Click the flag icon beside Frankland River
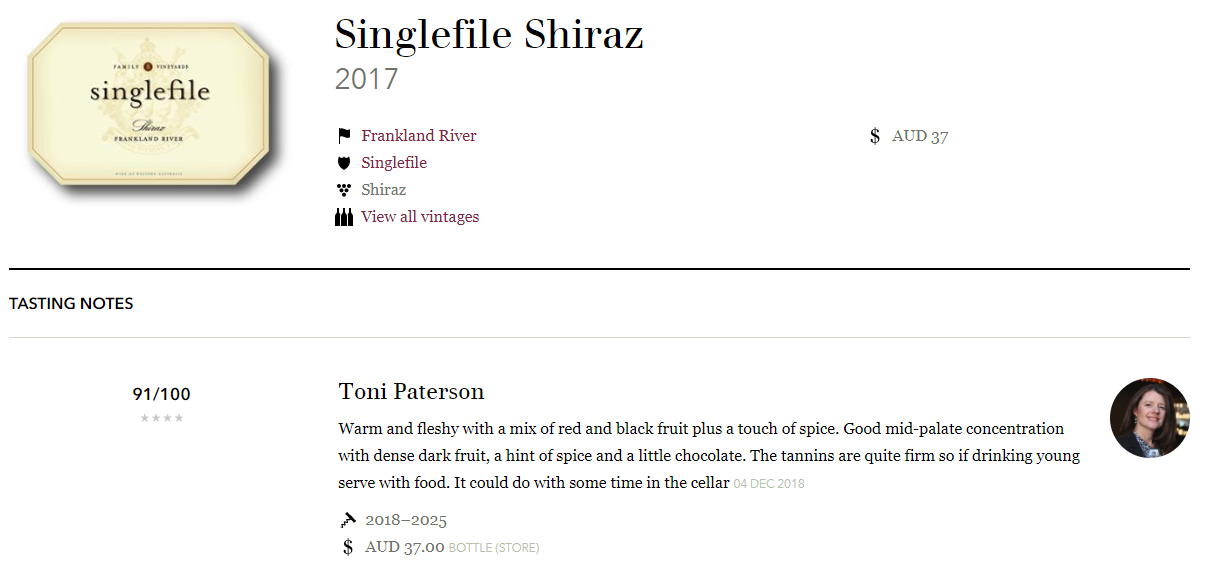 click(344, 136)
